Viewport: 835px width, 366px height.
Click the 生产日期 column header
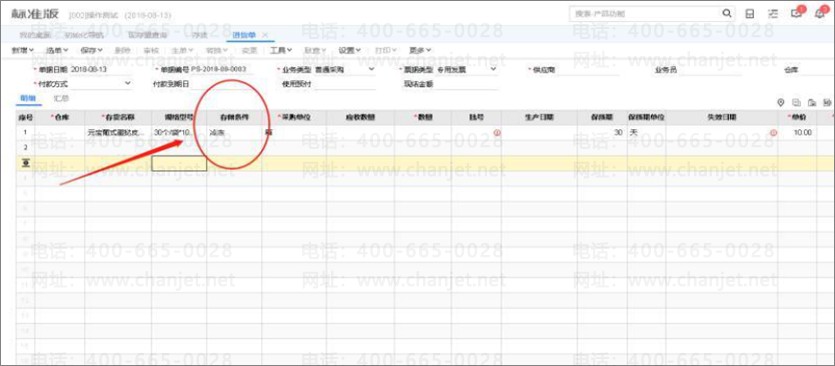pos(539,117)
